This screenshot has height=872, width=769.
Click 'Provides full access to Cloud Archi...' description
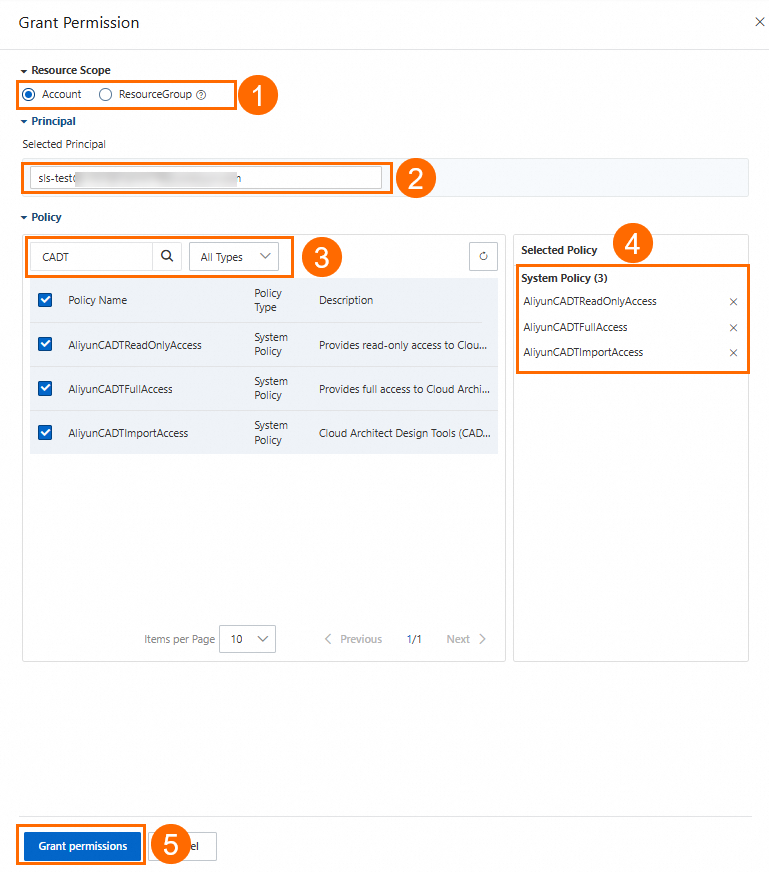point(404,389)
